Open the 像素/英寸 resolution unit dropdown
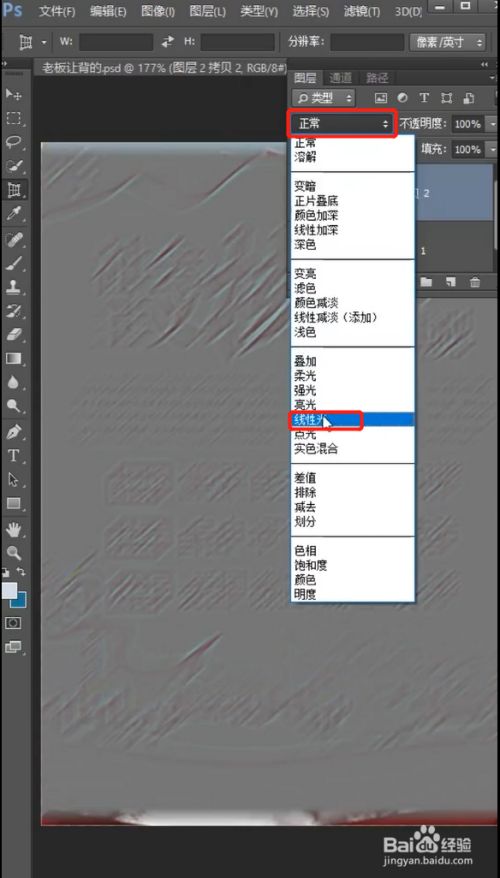This screenshot has width=500, height=878. (x=447, y=42)
